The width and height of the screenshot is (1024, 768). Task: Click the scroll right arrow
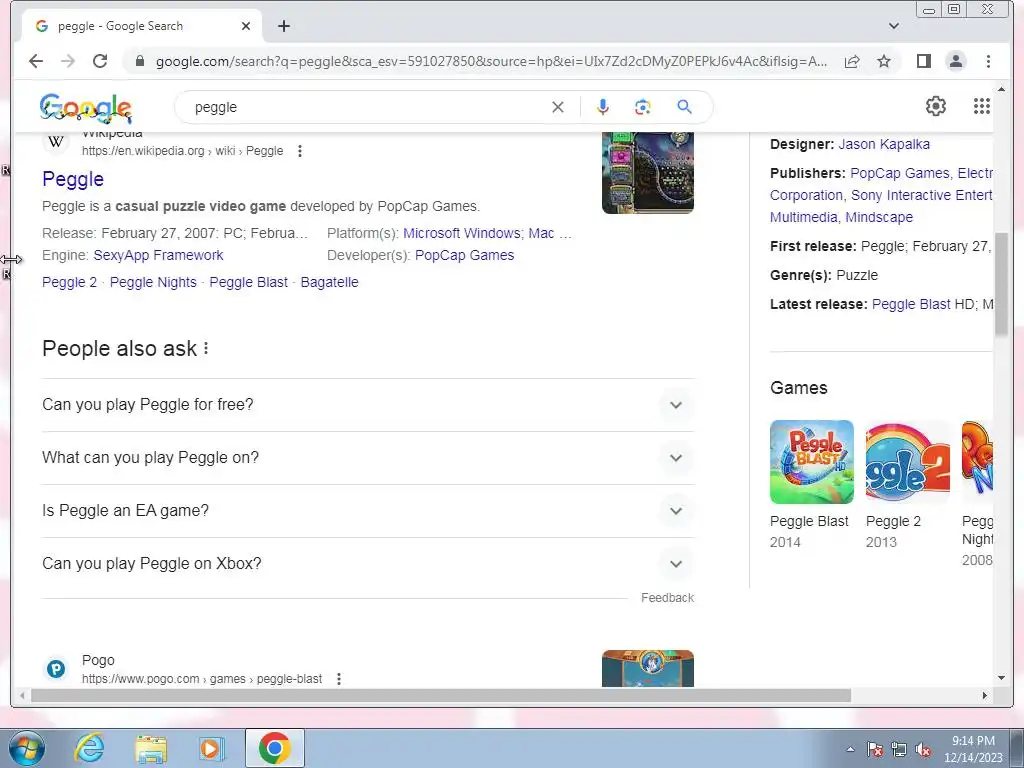coord(985,696)
